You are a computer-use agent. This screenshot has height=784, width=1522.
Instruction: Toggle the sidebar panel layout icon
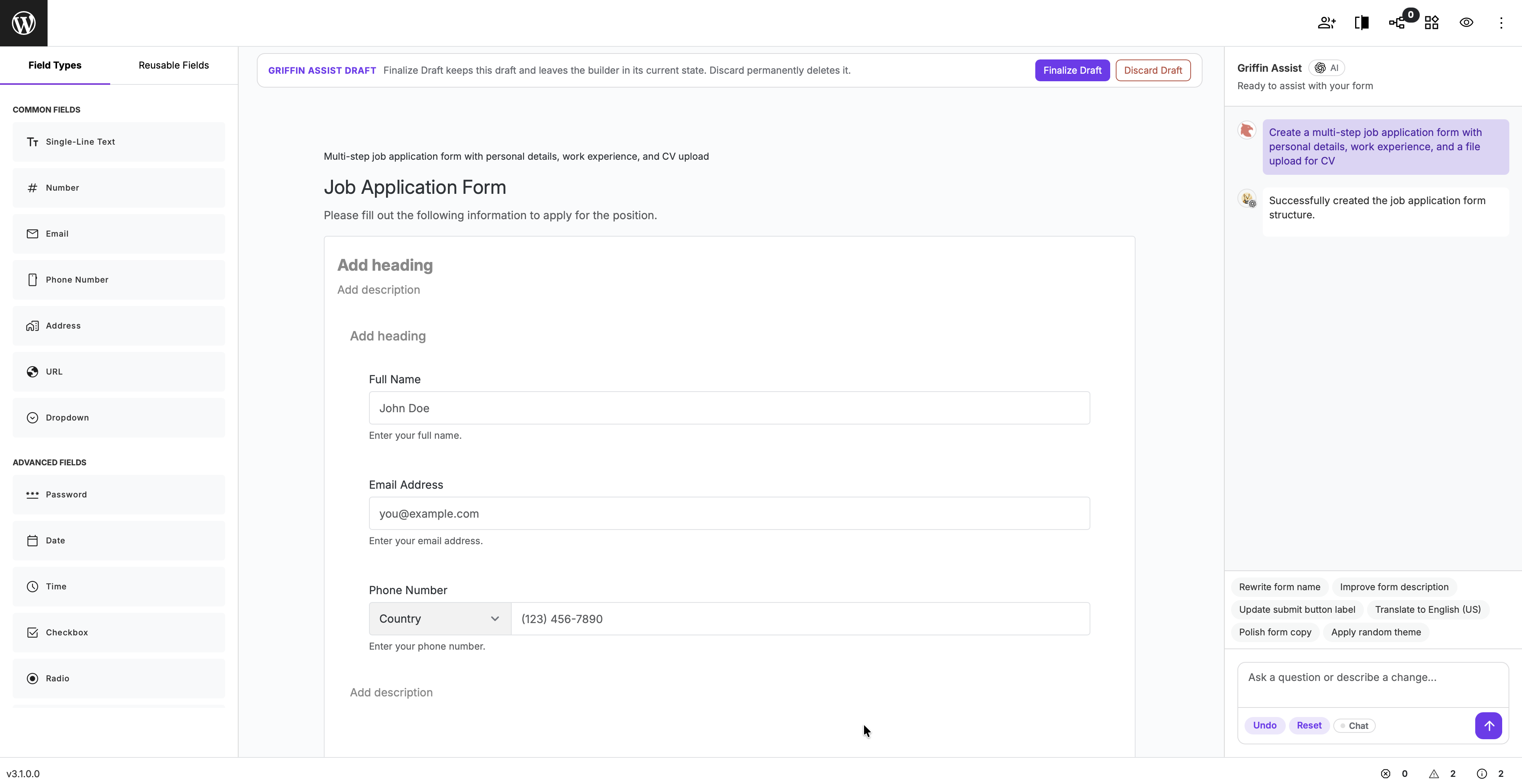click(x=1362, y=23)
